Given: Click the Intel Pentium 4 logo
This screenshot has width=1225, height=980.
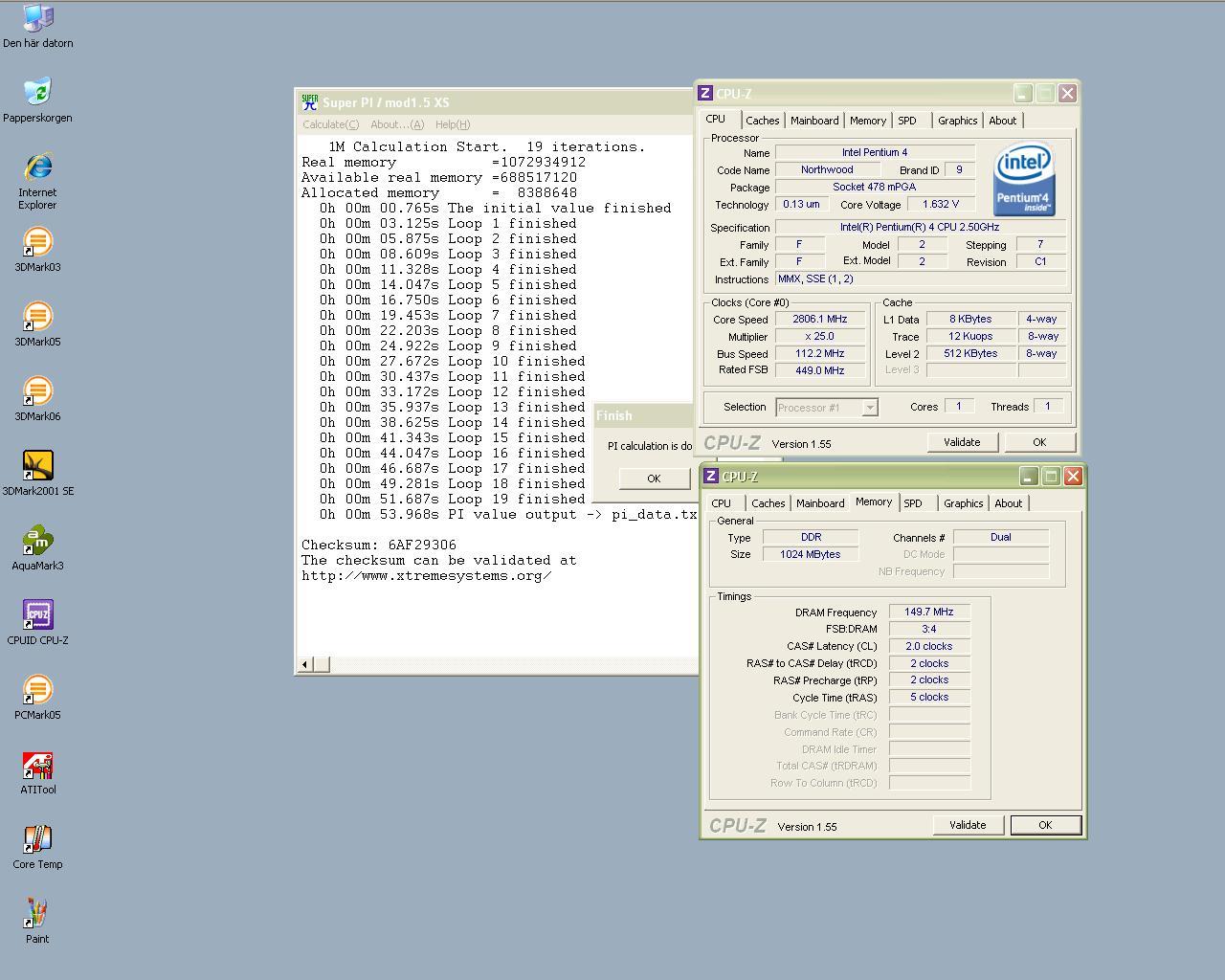Looking at the screenshot, I should click(1024, 179).
